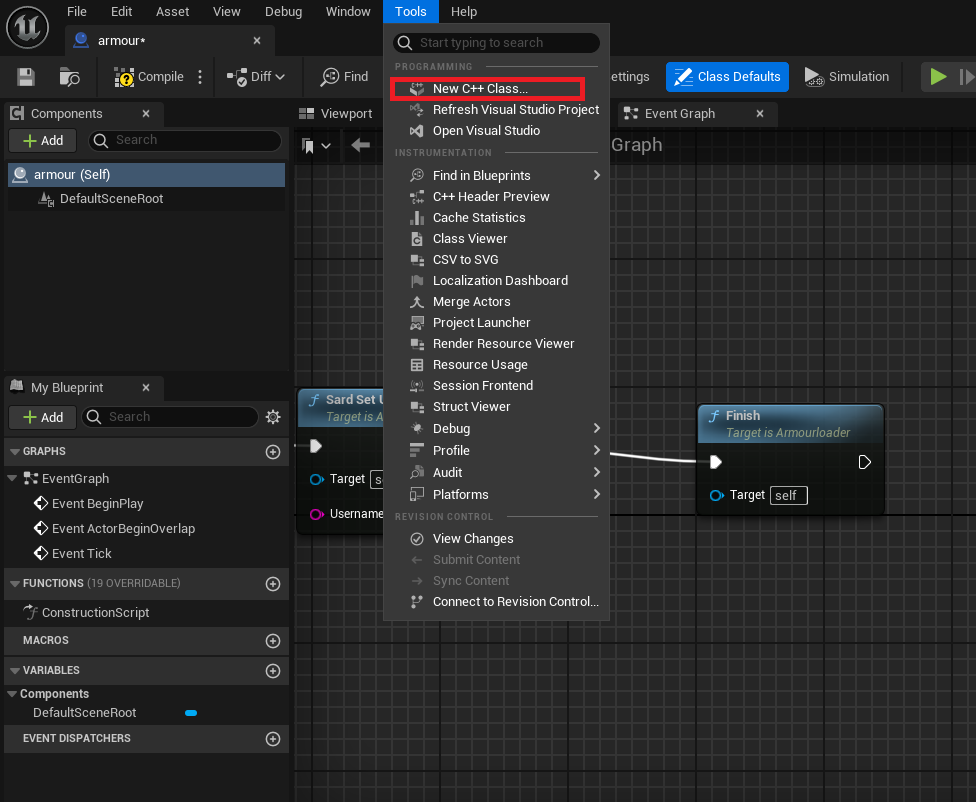Compile the blueprint

149,77
